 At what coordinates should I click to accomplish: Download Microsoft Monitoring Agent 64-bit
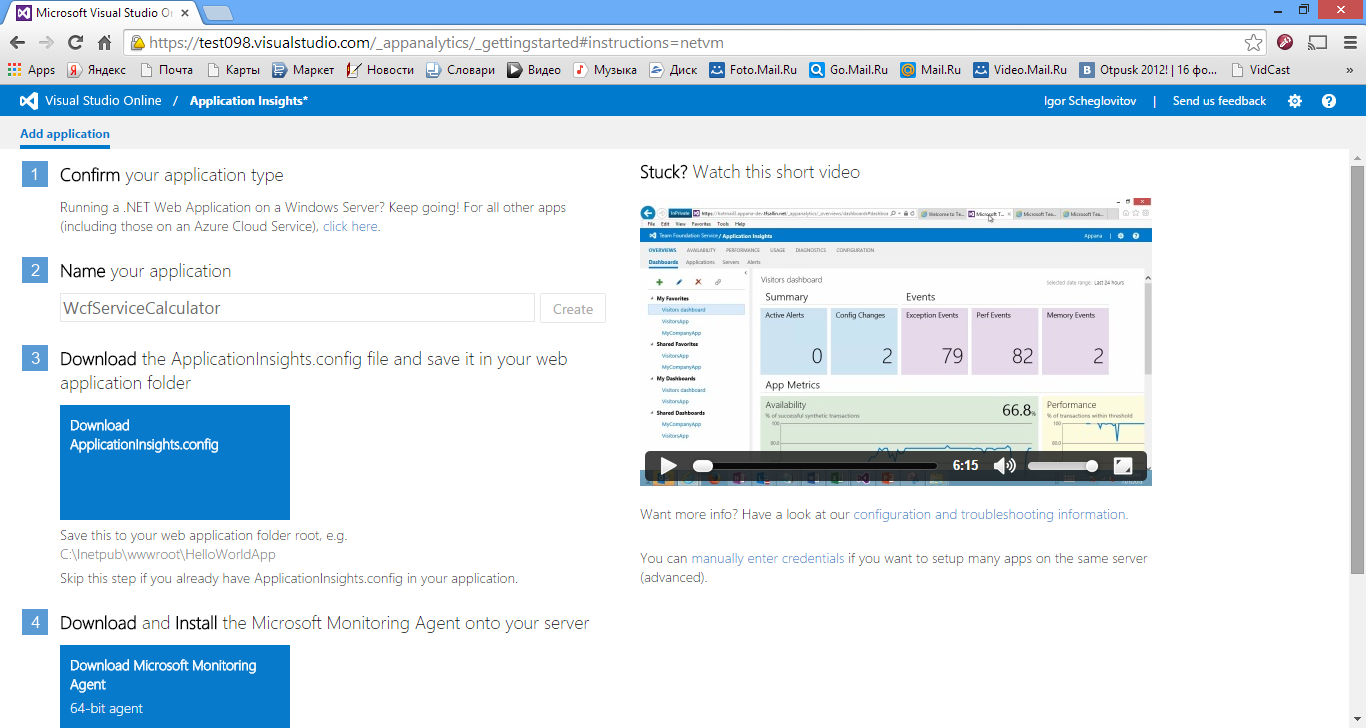pyautogui.click(x=175, y=686)
